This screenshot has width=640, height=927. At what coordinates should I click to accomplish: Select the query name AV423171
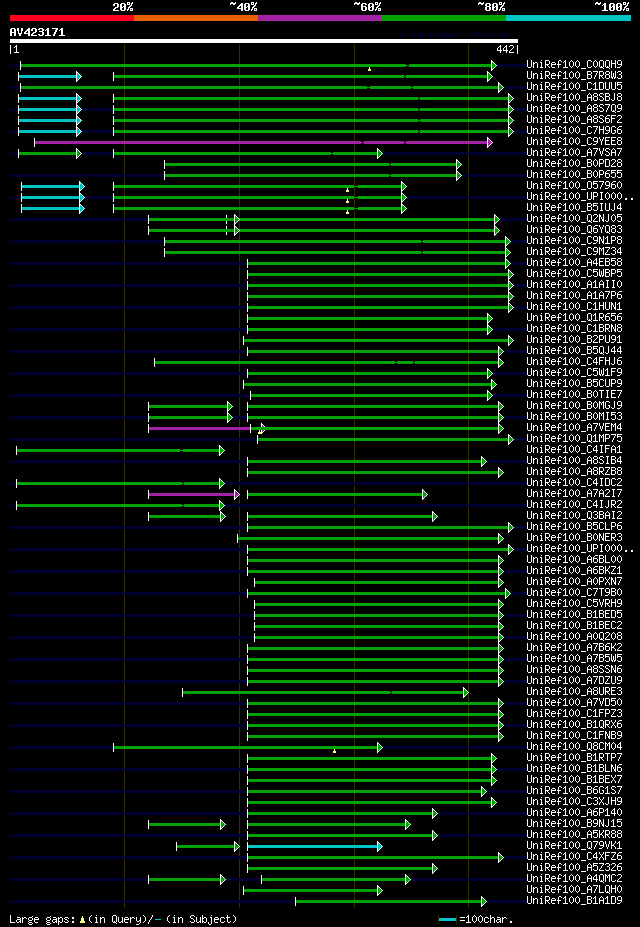(37, 33)
